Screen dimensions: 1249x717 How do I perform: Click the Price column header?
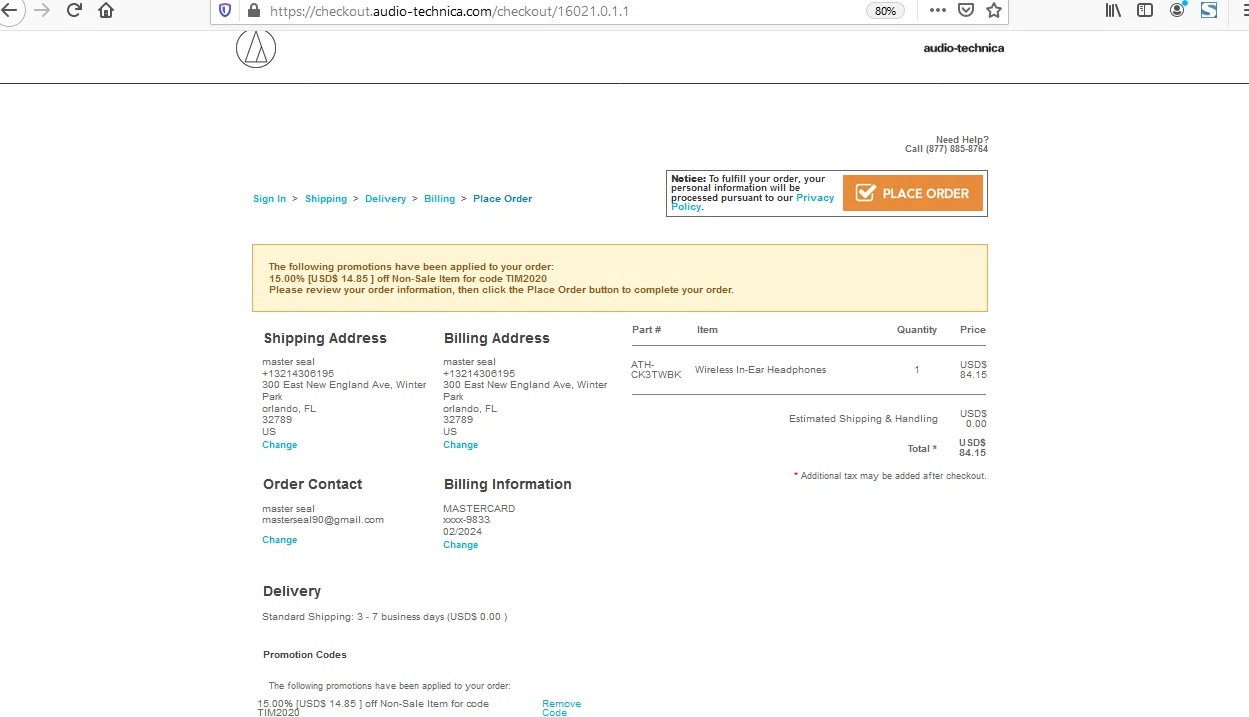(x=972, y=330)
